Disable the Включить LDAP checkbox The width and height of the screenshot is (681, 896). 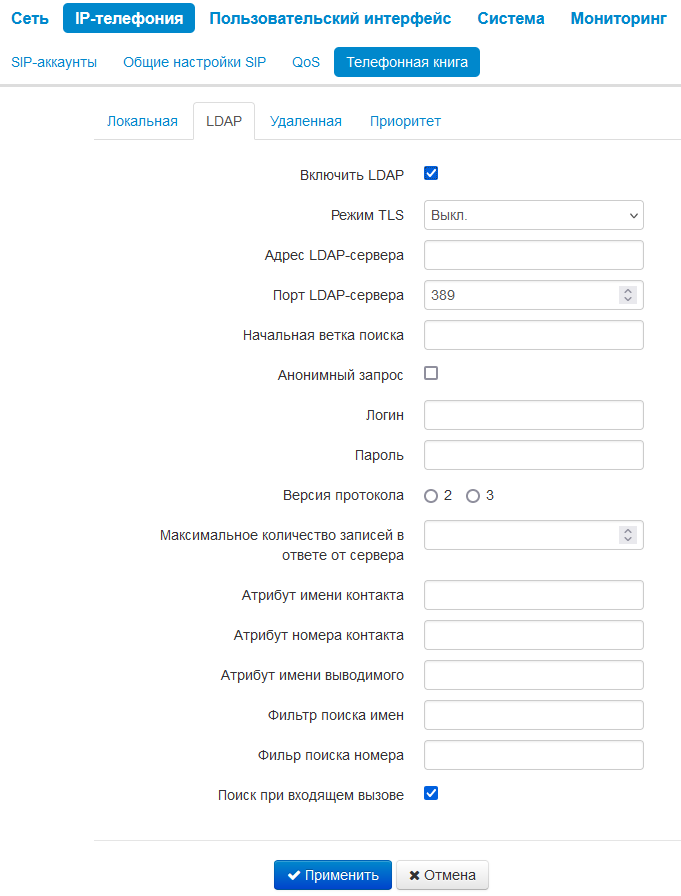(432, 174)
